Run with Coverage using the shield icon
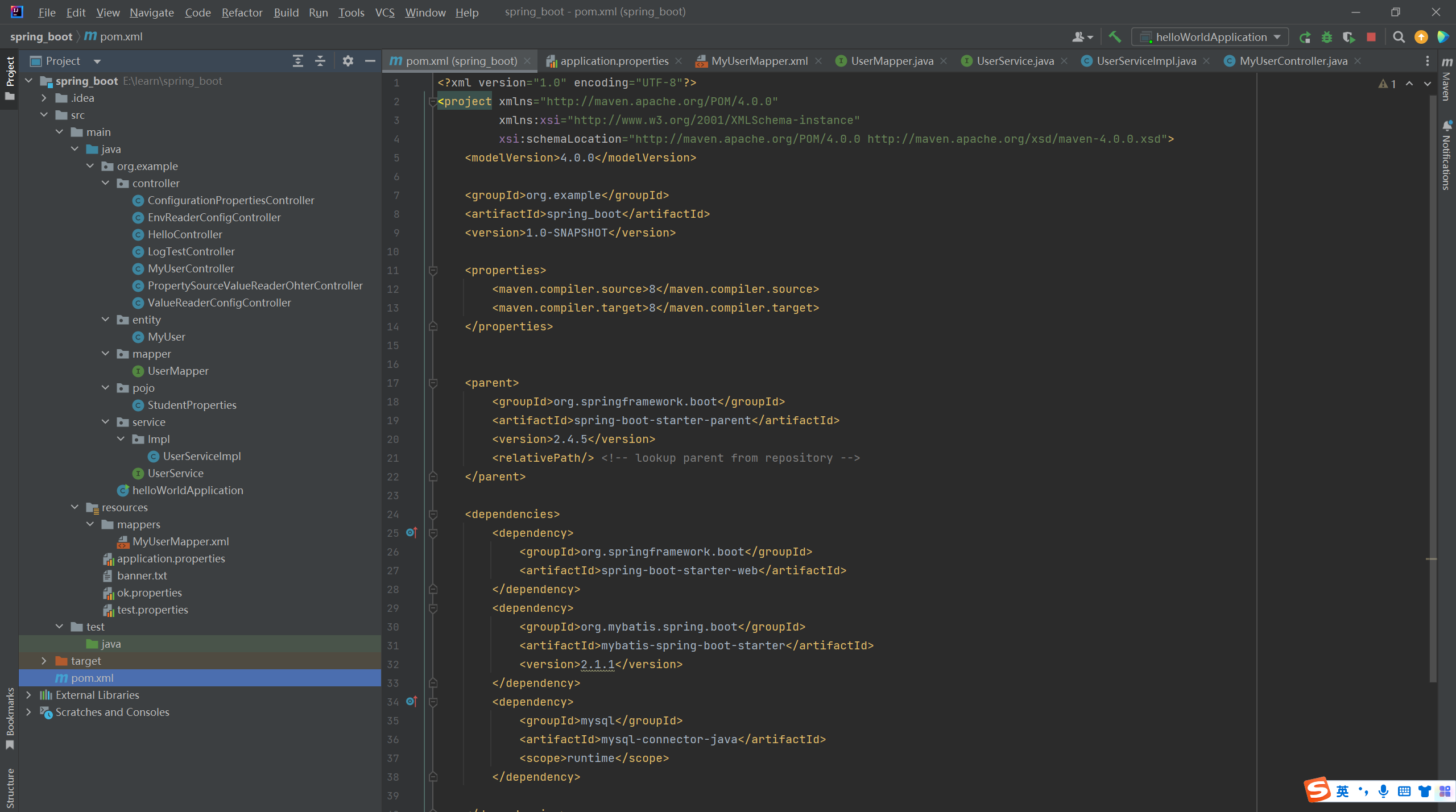 tap(1349, 37)
